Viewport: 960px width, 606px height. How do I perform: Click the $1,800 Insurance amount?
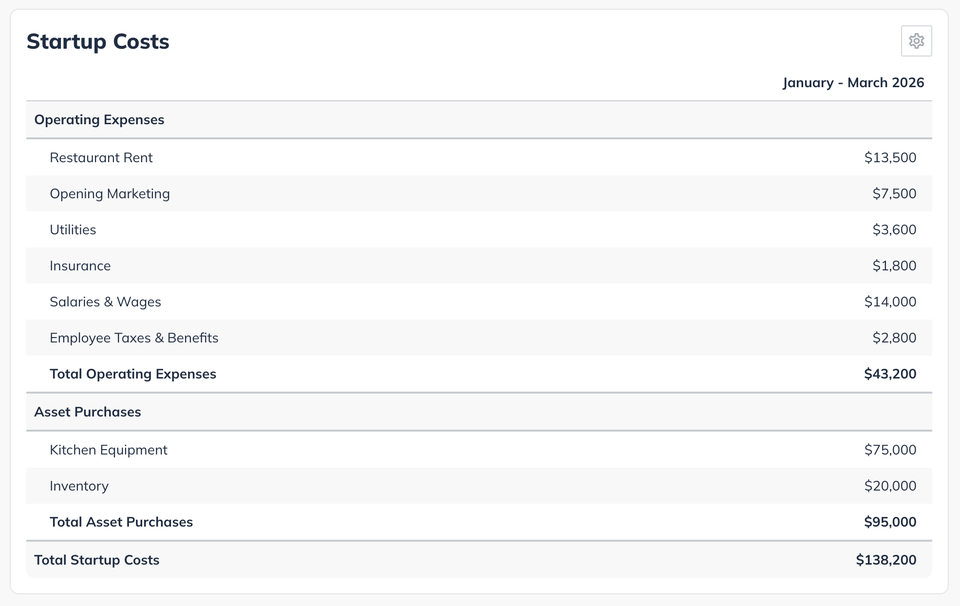[894, 266]
